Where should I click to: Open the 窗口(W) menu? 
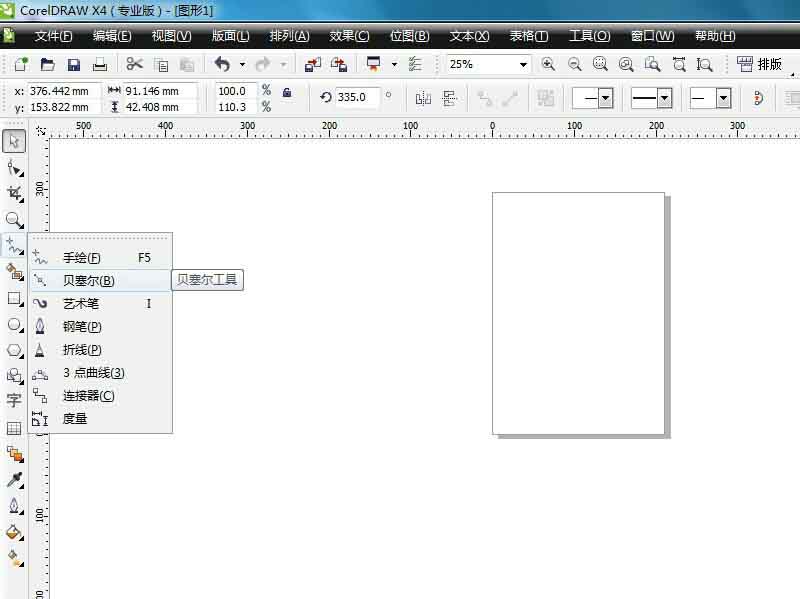tap(653, 36)
